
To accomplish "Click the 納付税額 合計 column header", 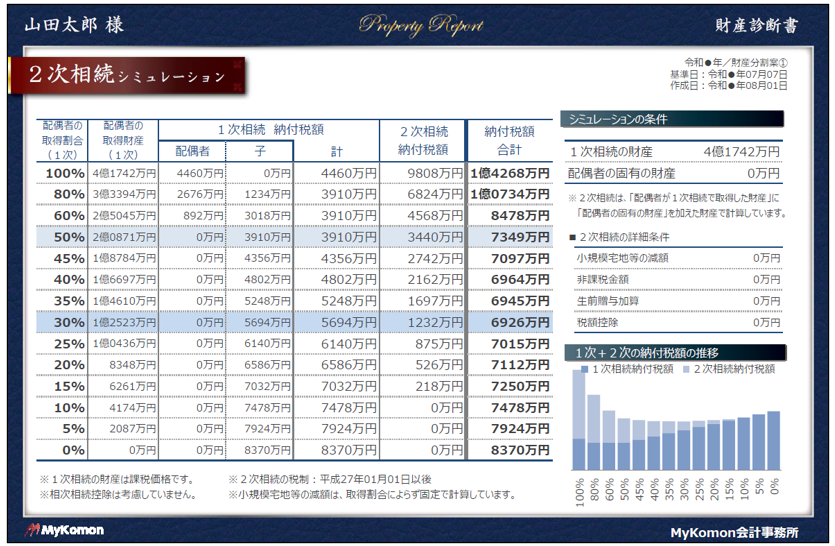I will 509,140.
